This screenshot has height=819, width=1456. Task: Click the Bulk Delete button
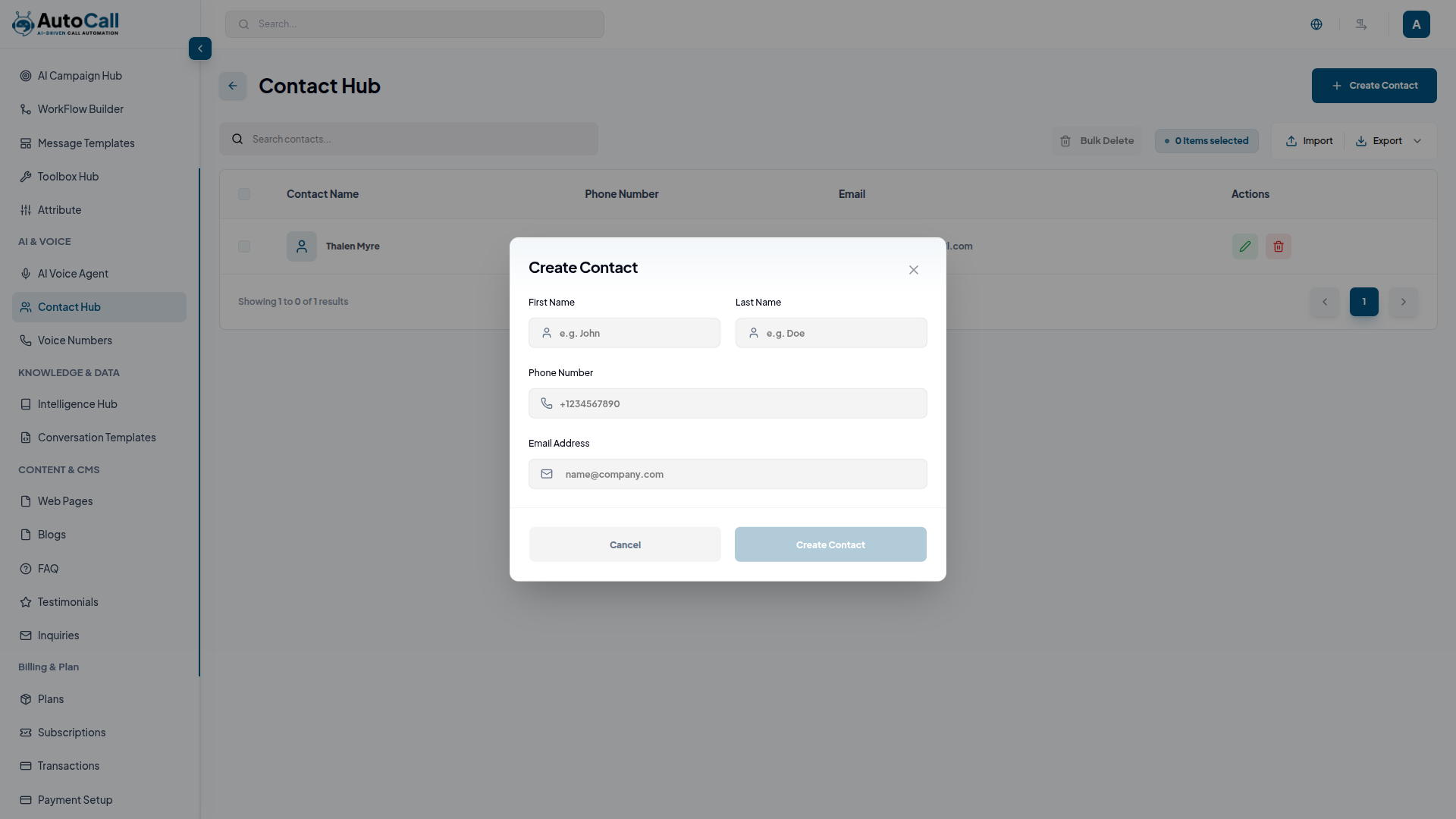coord(1097,141)
